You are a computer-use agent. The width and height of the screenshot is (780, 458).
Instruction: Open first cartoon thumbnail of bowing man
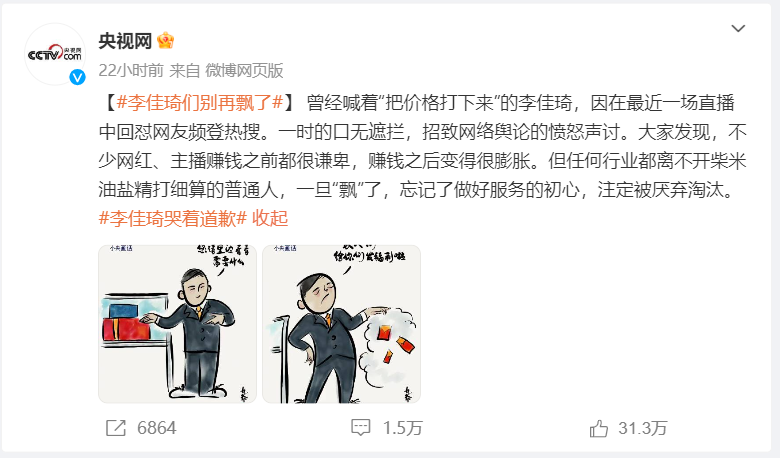point(177,324)
